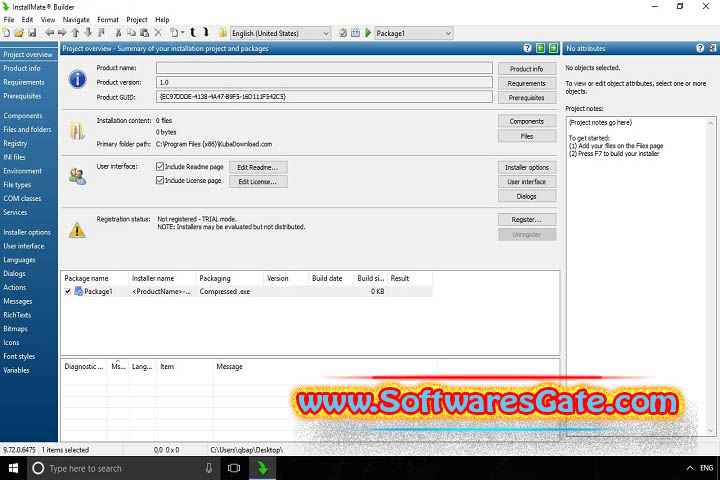The height and width of the screenshot is (480, 720).
Task: Click the yellow languages book icon
Action: [x=223, y=33]
